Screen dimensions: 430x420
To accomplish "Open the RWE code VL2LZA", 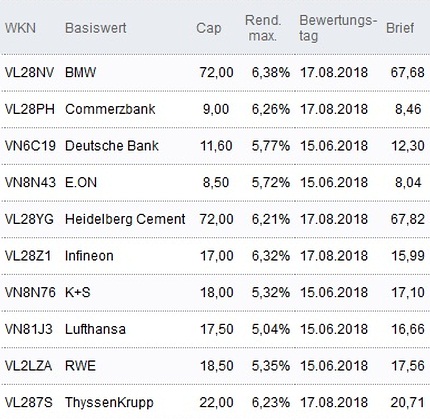I will 28,366.
